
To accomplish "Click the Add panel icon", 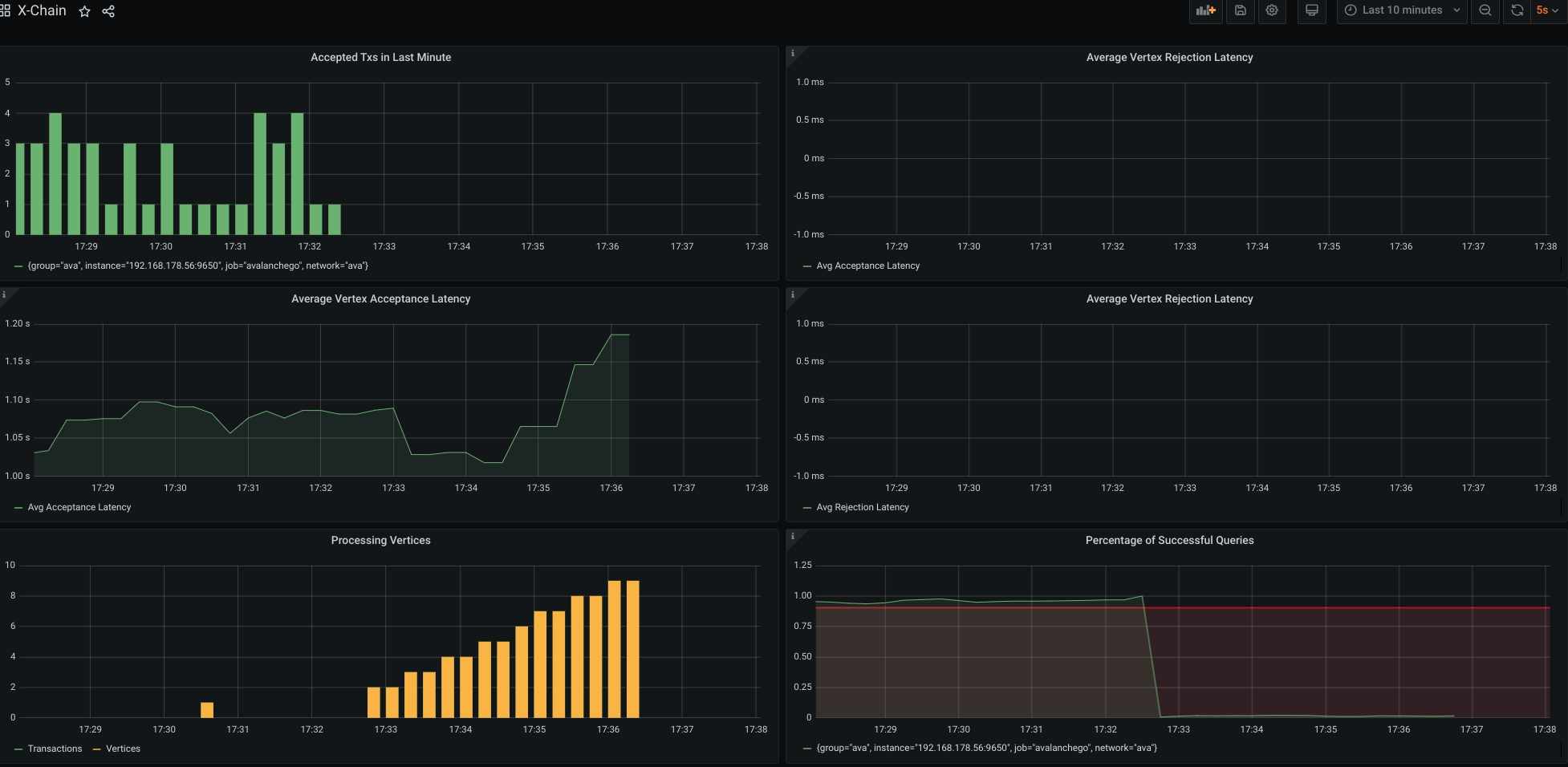I will pyautogui.click(x=1205, y=10).
